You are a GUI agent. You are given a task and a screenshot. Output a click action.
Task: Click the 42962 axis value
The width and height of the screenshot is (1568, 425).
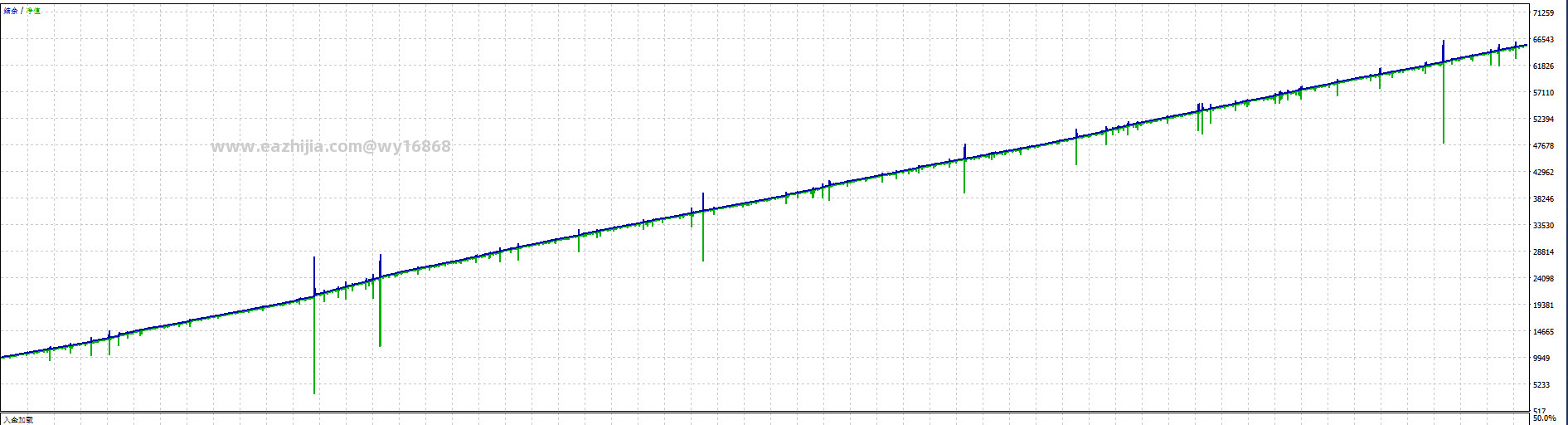[x=1543, y=173]
